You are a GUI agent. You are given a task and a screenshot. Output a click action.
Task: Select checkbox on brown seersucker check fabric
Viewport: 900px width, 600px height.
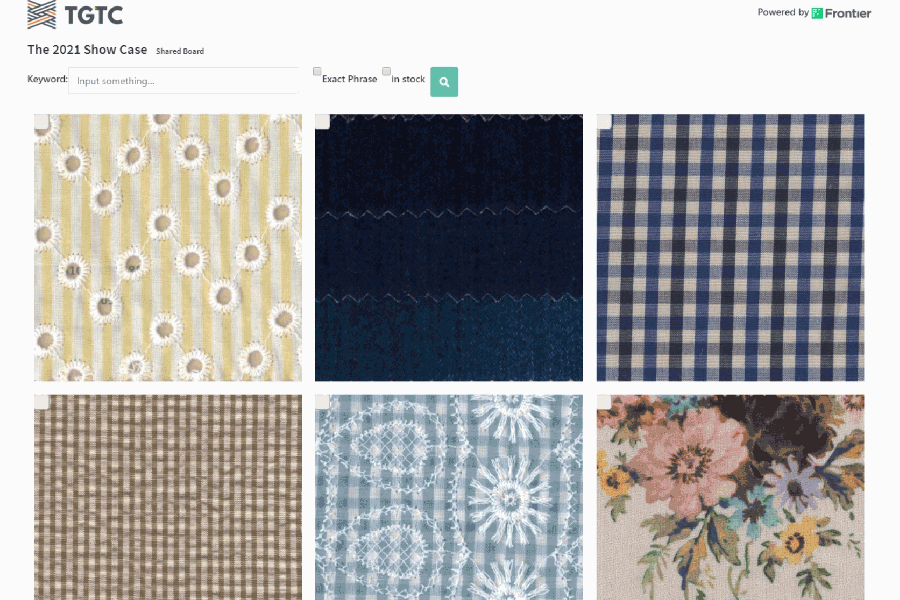[41, 402]
